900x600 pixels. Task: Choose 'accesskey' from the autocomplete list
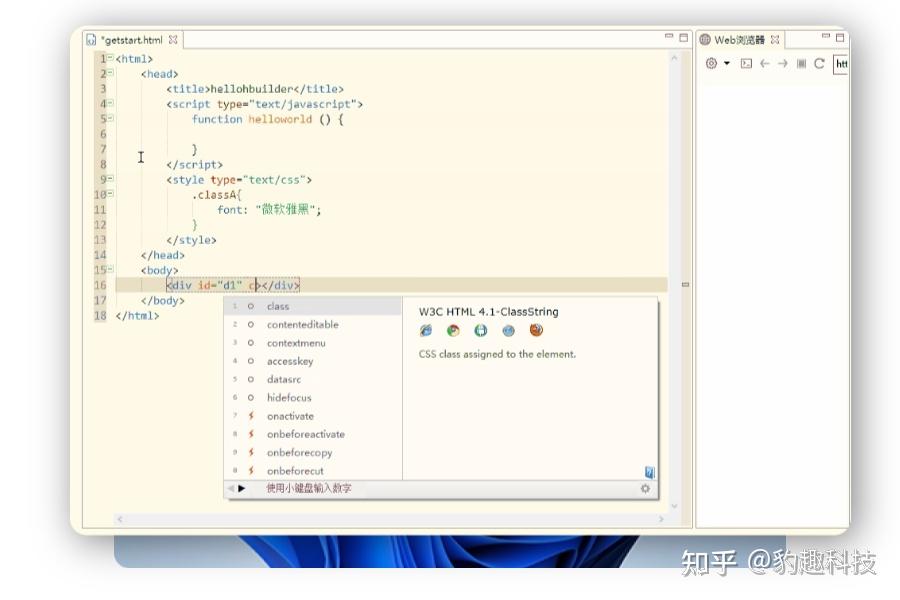[313, 361]
